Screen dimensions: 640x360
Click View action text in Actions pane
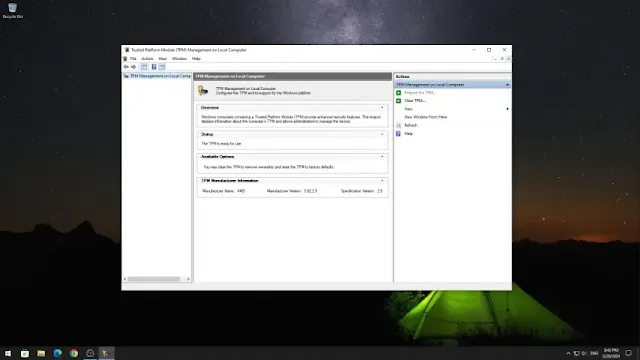[x=408, y=109]
